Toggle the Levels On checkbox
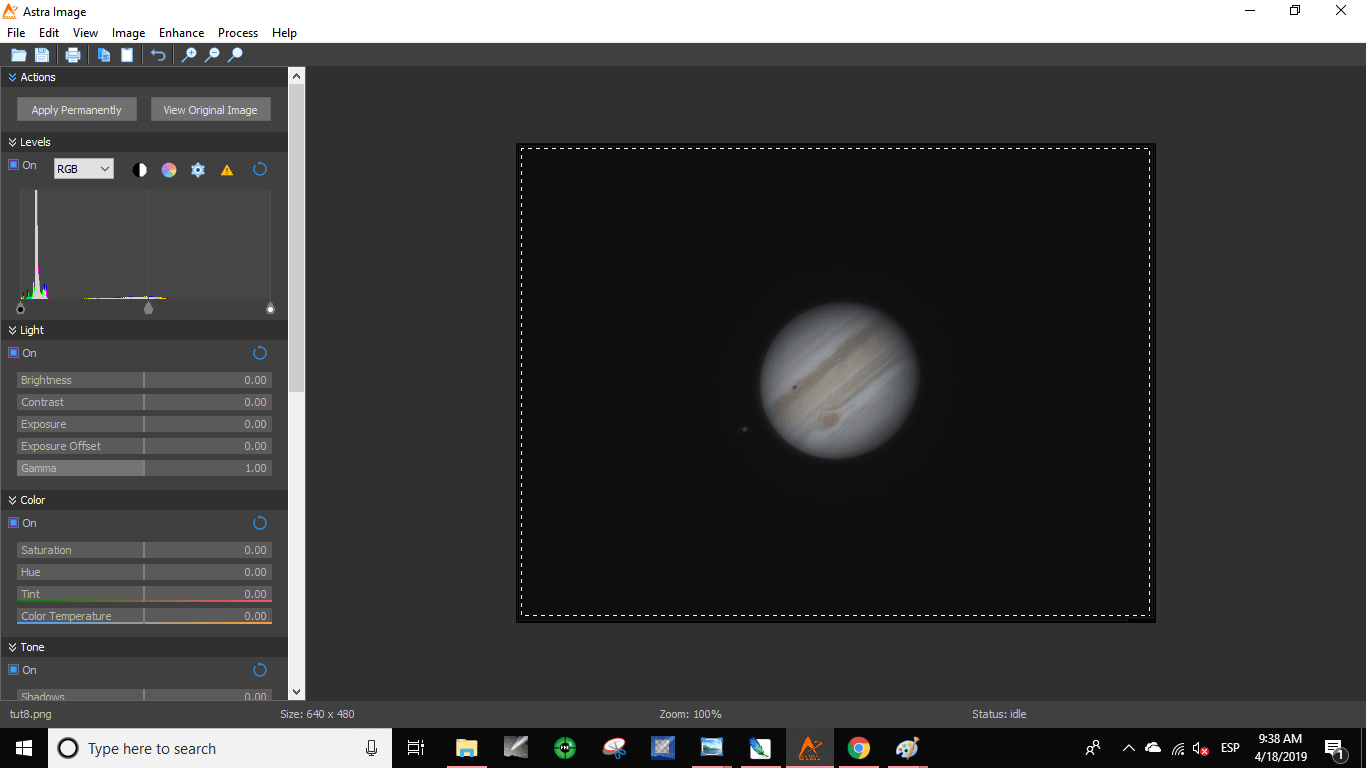This screenshot has height=768, width=1366. point(14,165)
